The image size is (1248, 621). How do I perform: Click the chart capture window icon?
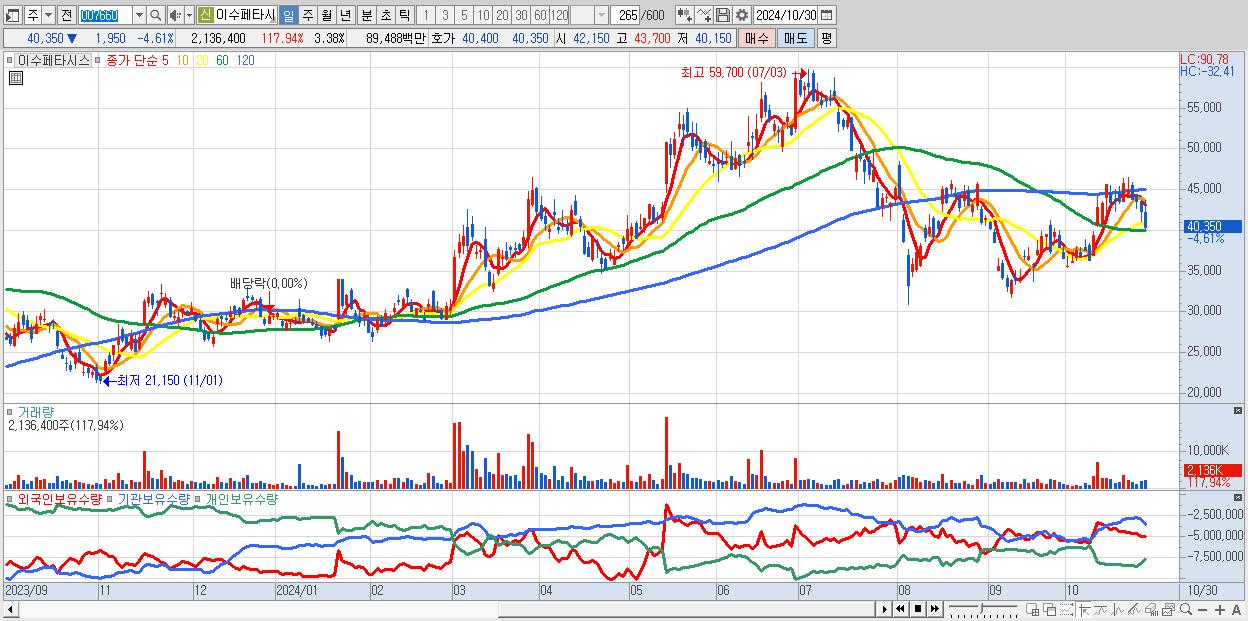click(1168, 609)
